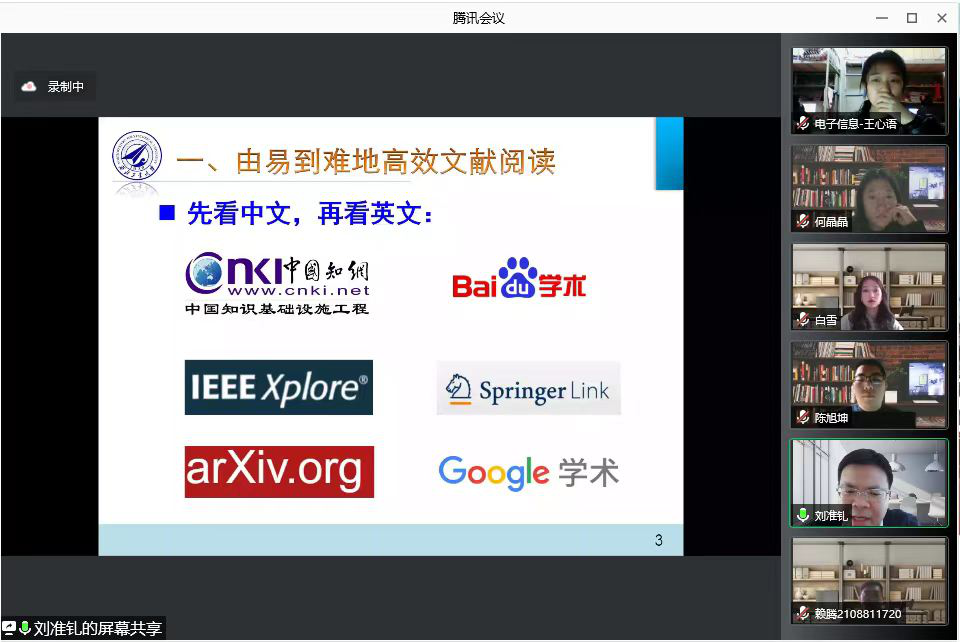This screenshot has height=642, width=960.
Task: Click the green active mic icon of 刘准钆
Action: click(x=803, y=516)
